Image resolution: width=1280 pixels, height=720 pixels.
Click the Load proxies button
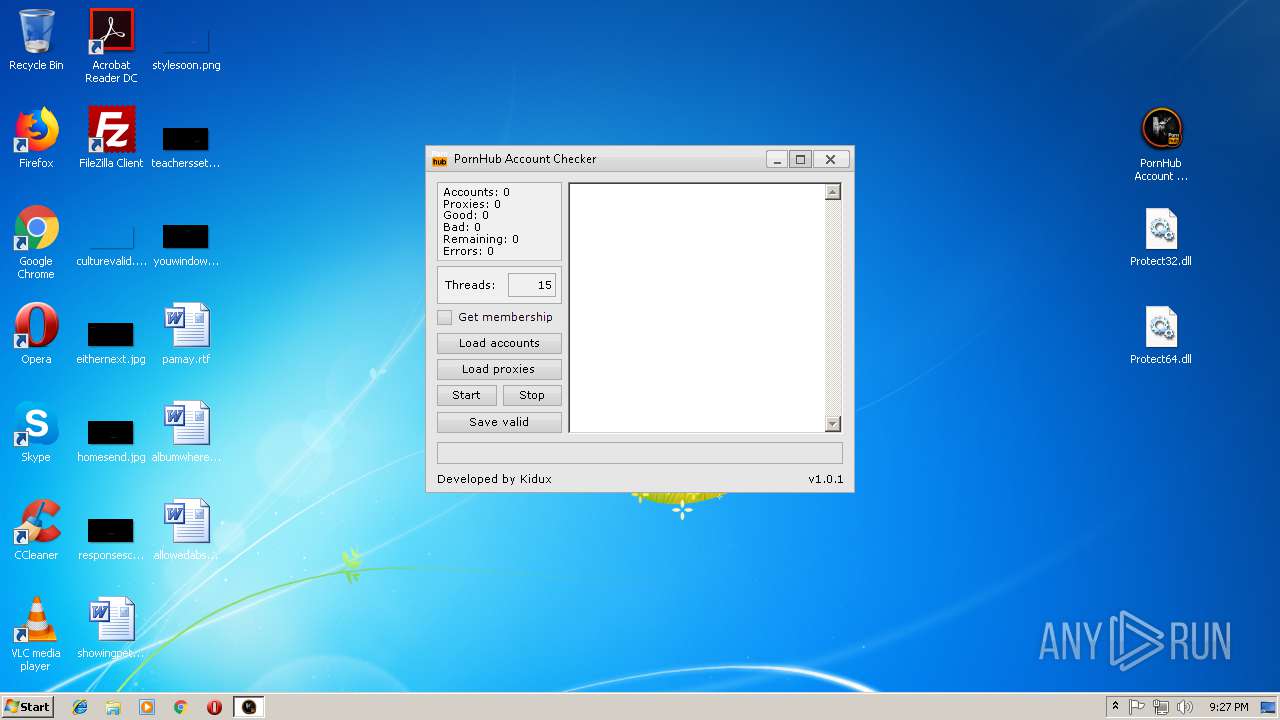tap(499, 369)
